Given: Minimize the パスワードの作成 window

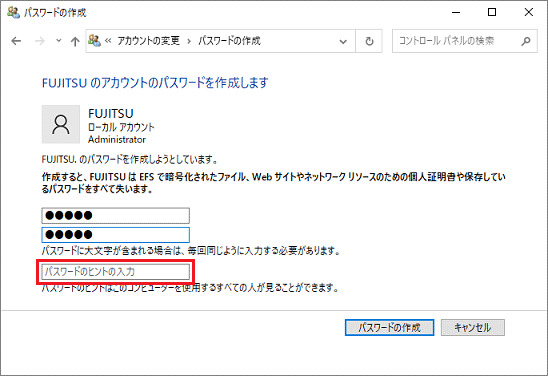Looking at the screenshot, I should [x=456, y=13].
